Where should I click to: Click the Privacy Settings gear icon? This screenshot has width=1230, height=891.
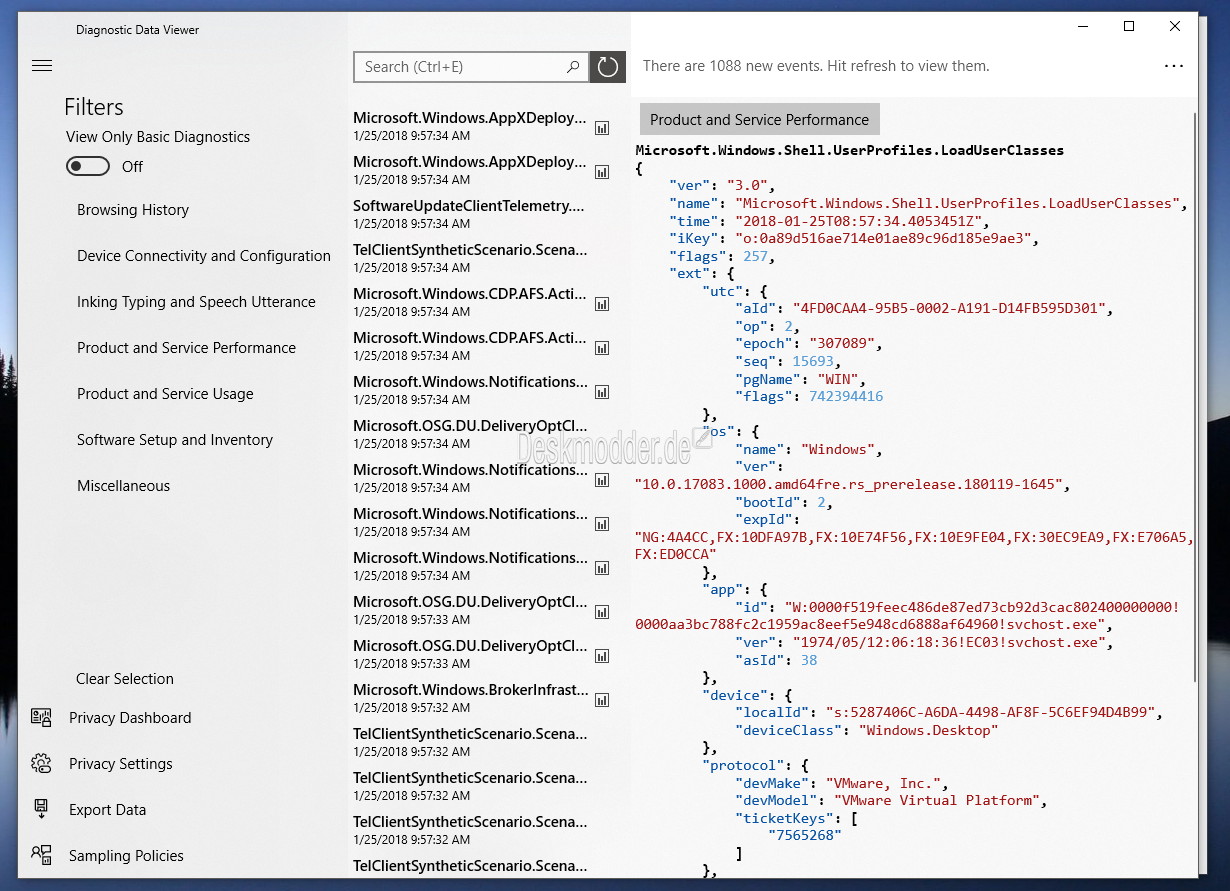41,763
